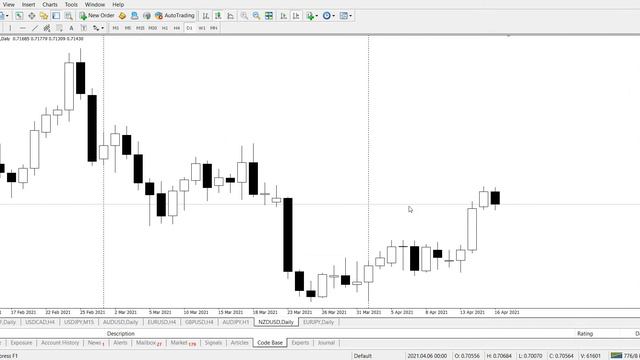
Task: Open the chart Templates icon
Action: tap(344, 16)
